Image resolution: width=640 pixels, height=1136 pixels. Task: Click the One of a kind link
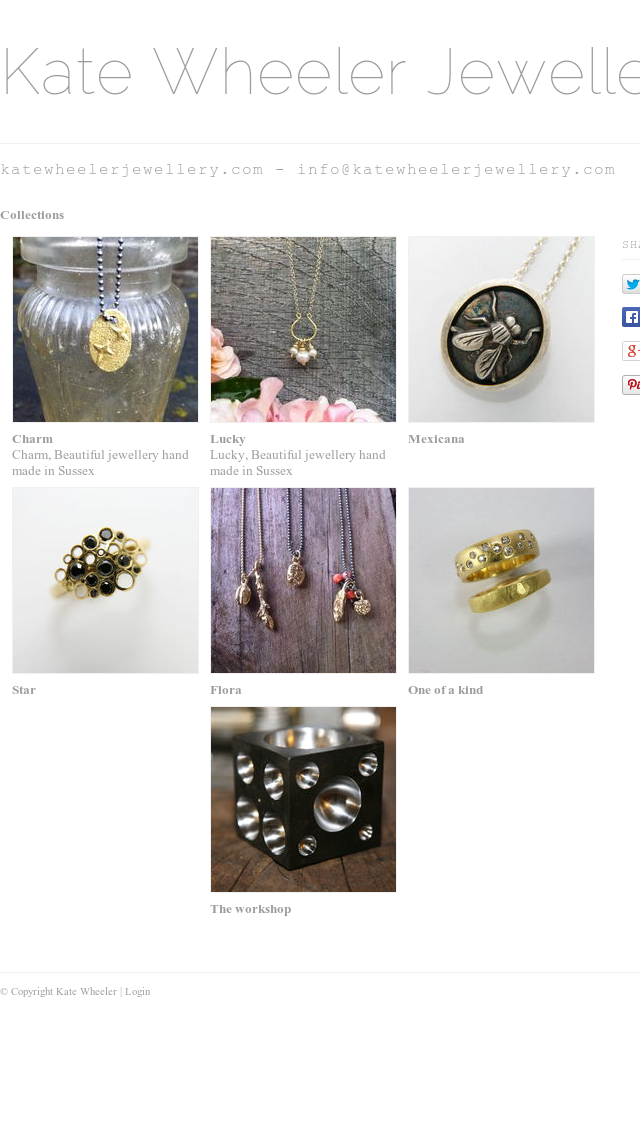pos(445,690)
